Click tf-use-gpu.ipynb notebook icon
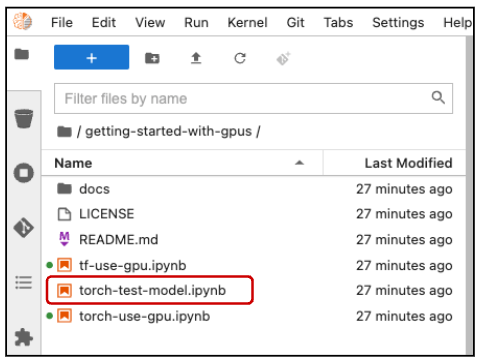This screenshot has width=481, height=361. [x=64, y=265]
